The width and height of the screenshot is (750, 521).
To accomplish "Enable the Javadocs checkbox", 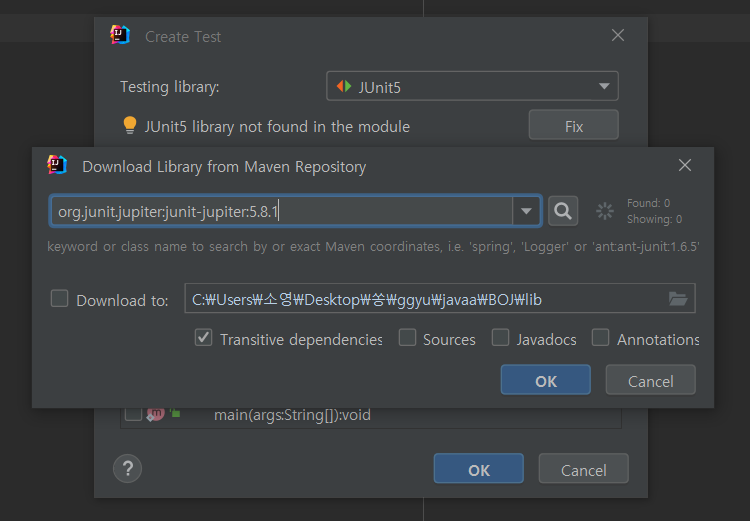I will click(x=500, y=337).
